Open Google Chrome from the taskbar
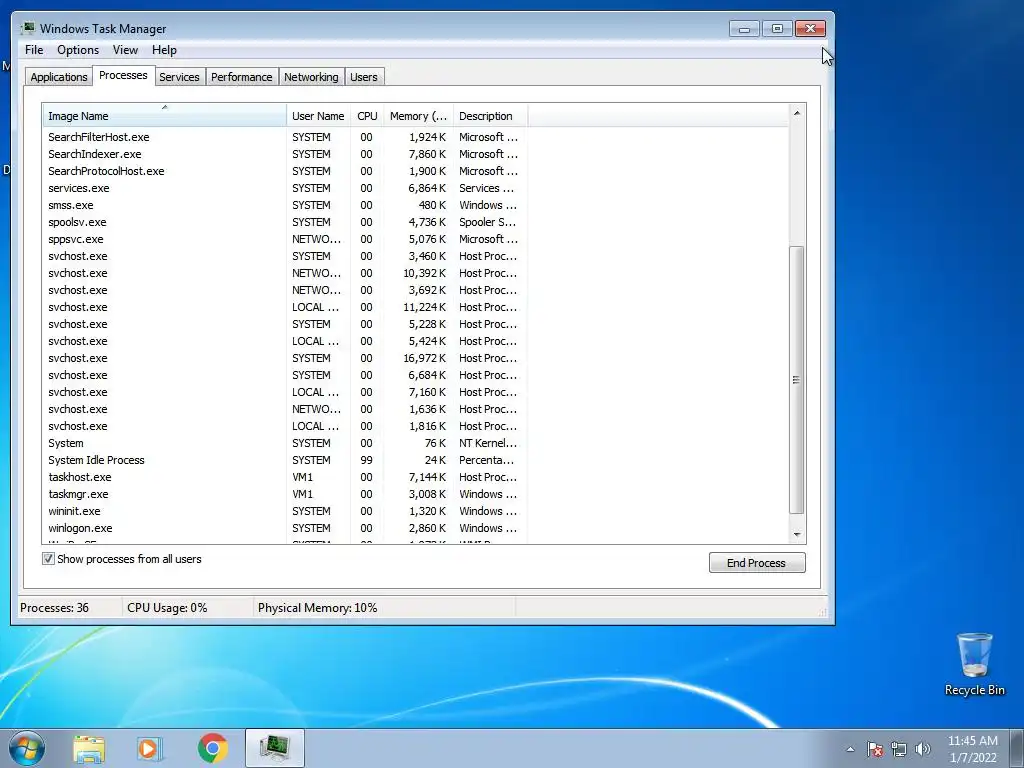The width and height of the screenshot is (1024, 768). point(212,748)
